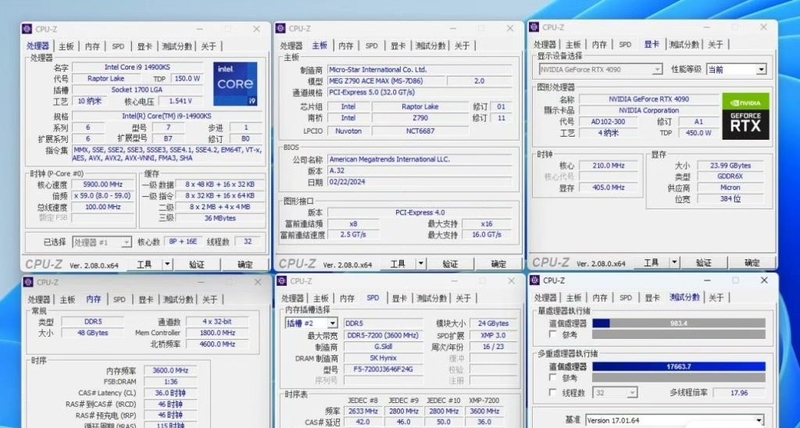The width and height of the screenshot is (800, 428).
Task: Tick the 參考 checkbox under the multi-thread score
Action: click(x=553, y=377)
